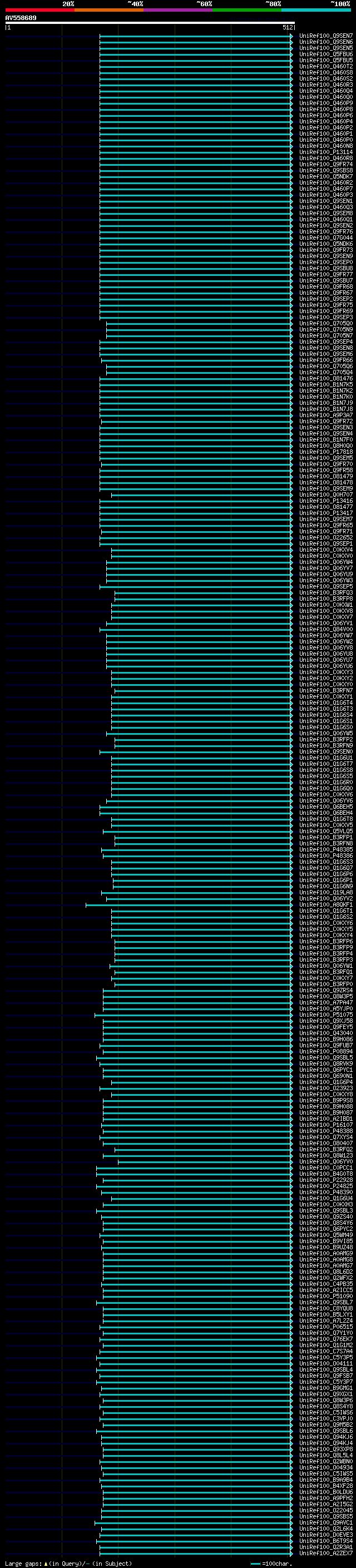The height and width of the screenshot is (1568, 356).
Task: Click the white query sequence ruler bar
Action: [150, 22]
